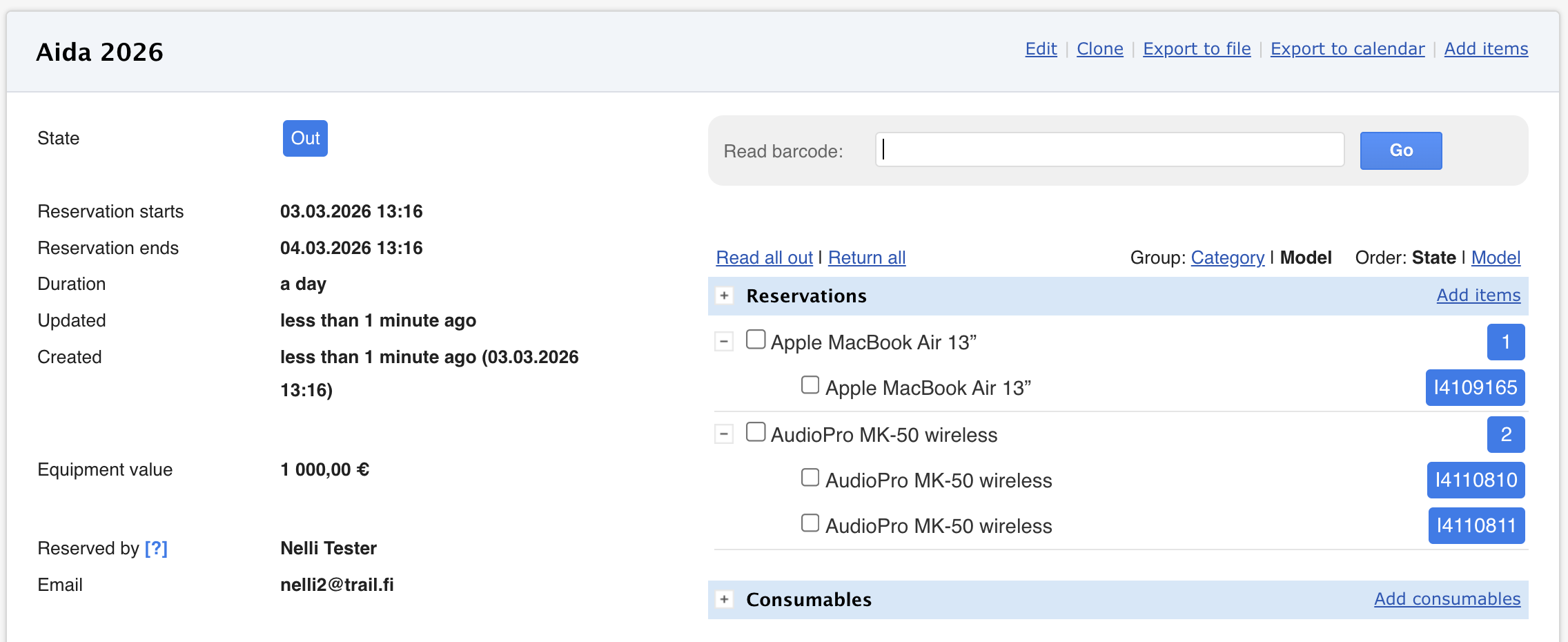1568x642 pixels.
Task: Expand the Reservations section plus icon
Action: point(724,296)
